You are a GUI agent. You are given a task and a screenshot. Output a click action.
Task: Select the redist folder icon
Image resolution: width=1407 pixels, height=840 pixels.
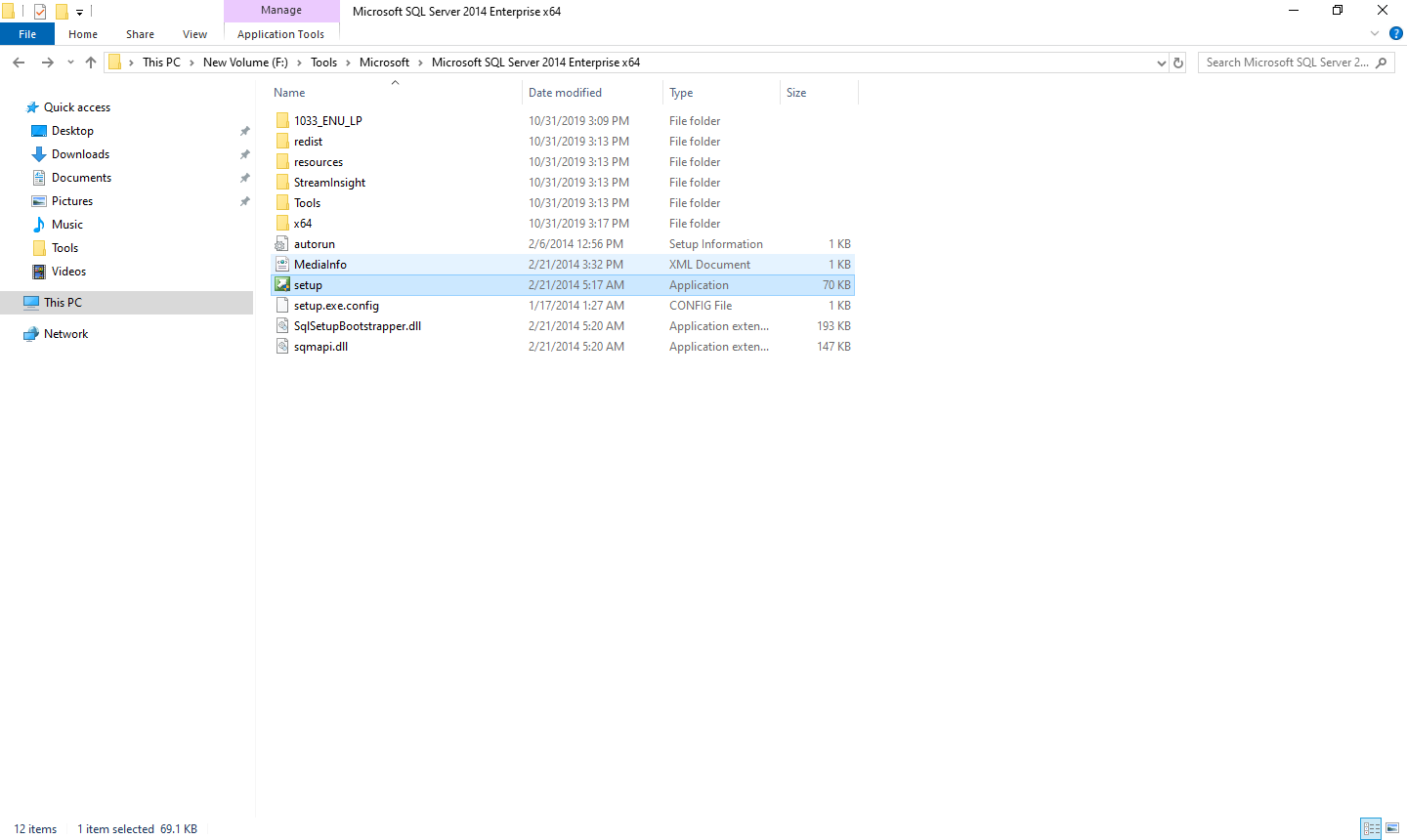click(x=282, y=142)
